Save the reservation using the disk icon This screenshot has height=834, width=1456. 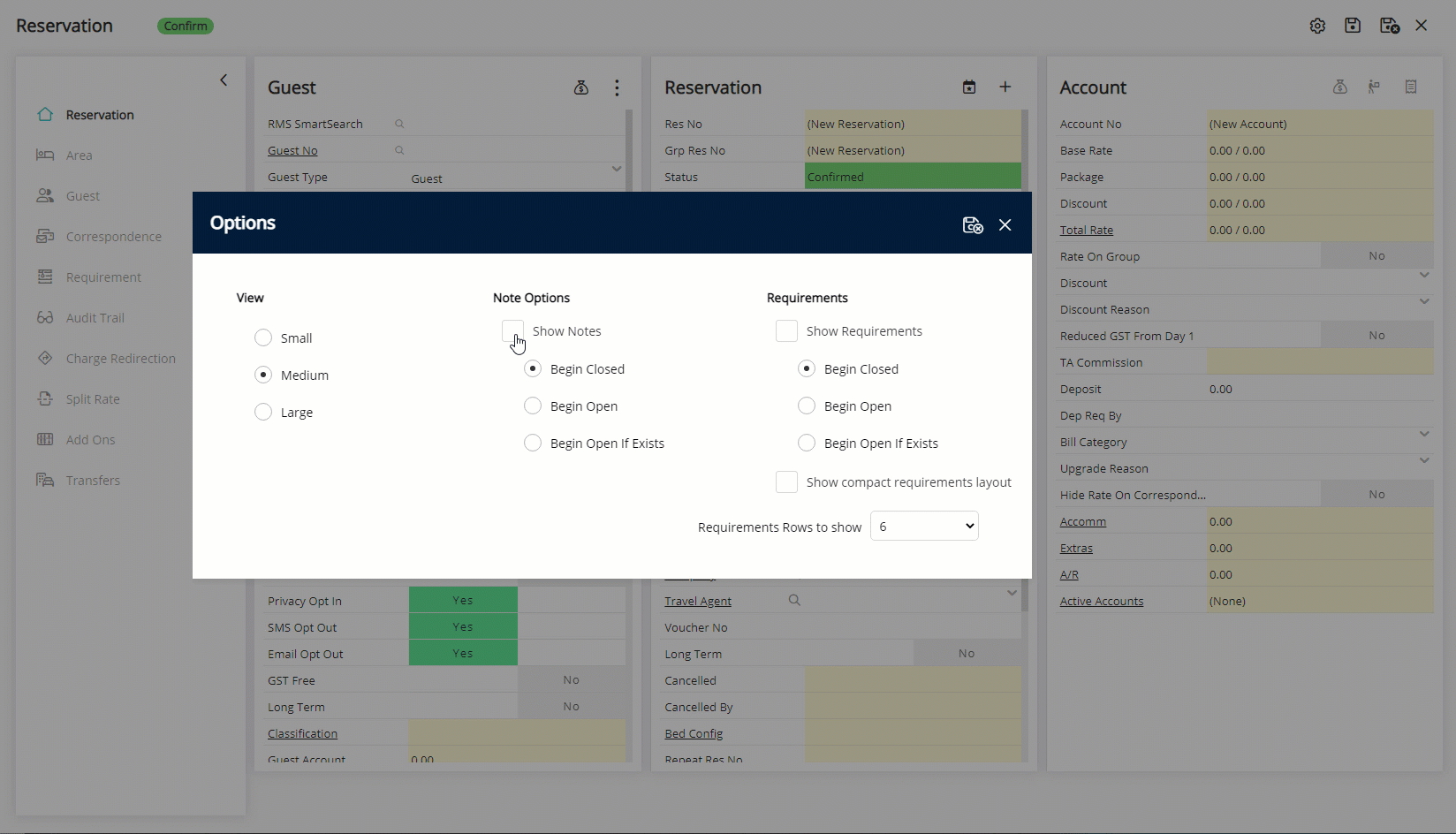point(1353,26)
